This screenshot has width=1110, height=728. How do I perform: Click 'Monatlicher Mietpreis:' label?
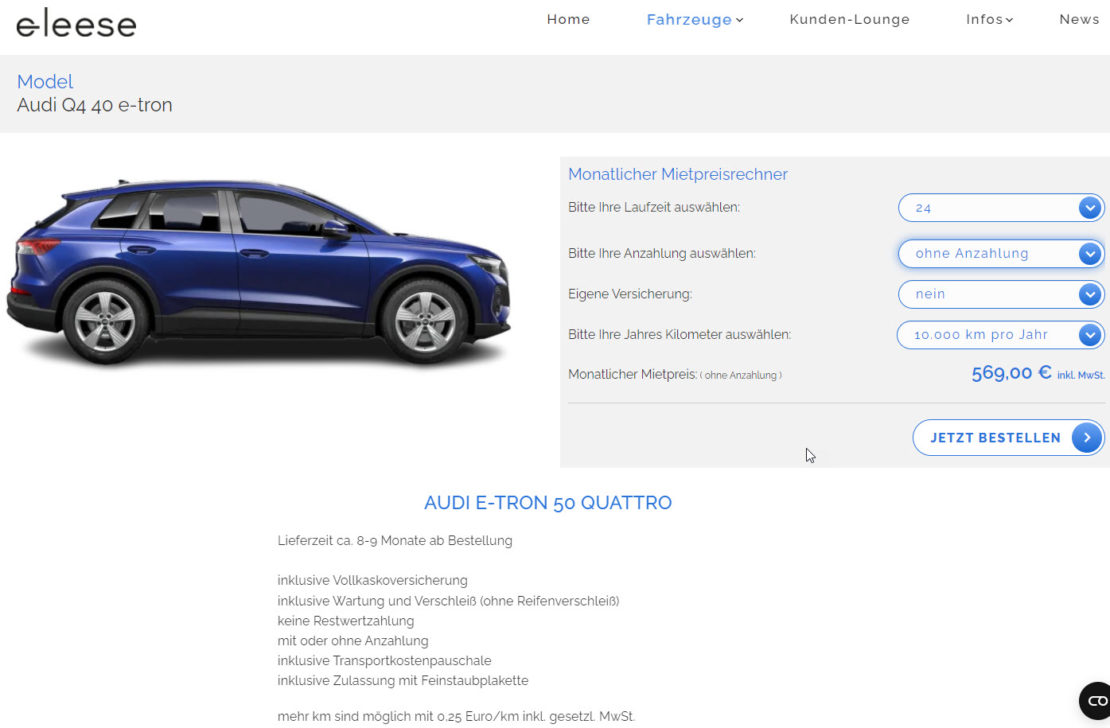pos(632,374)
